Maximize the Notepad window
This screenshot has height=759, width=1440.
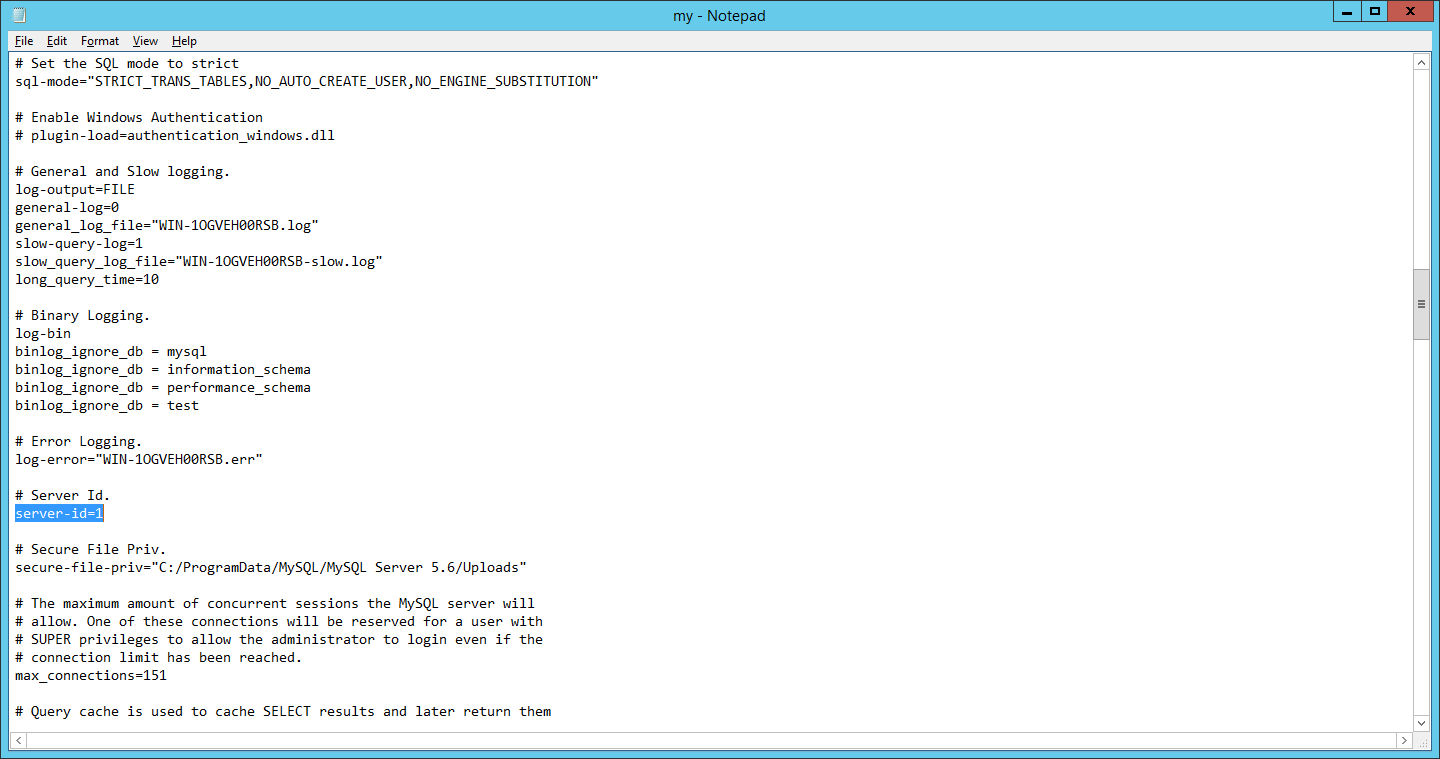pyautogui.click(x=1375, y=11)
